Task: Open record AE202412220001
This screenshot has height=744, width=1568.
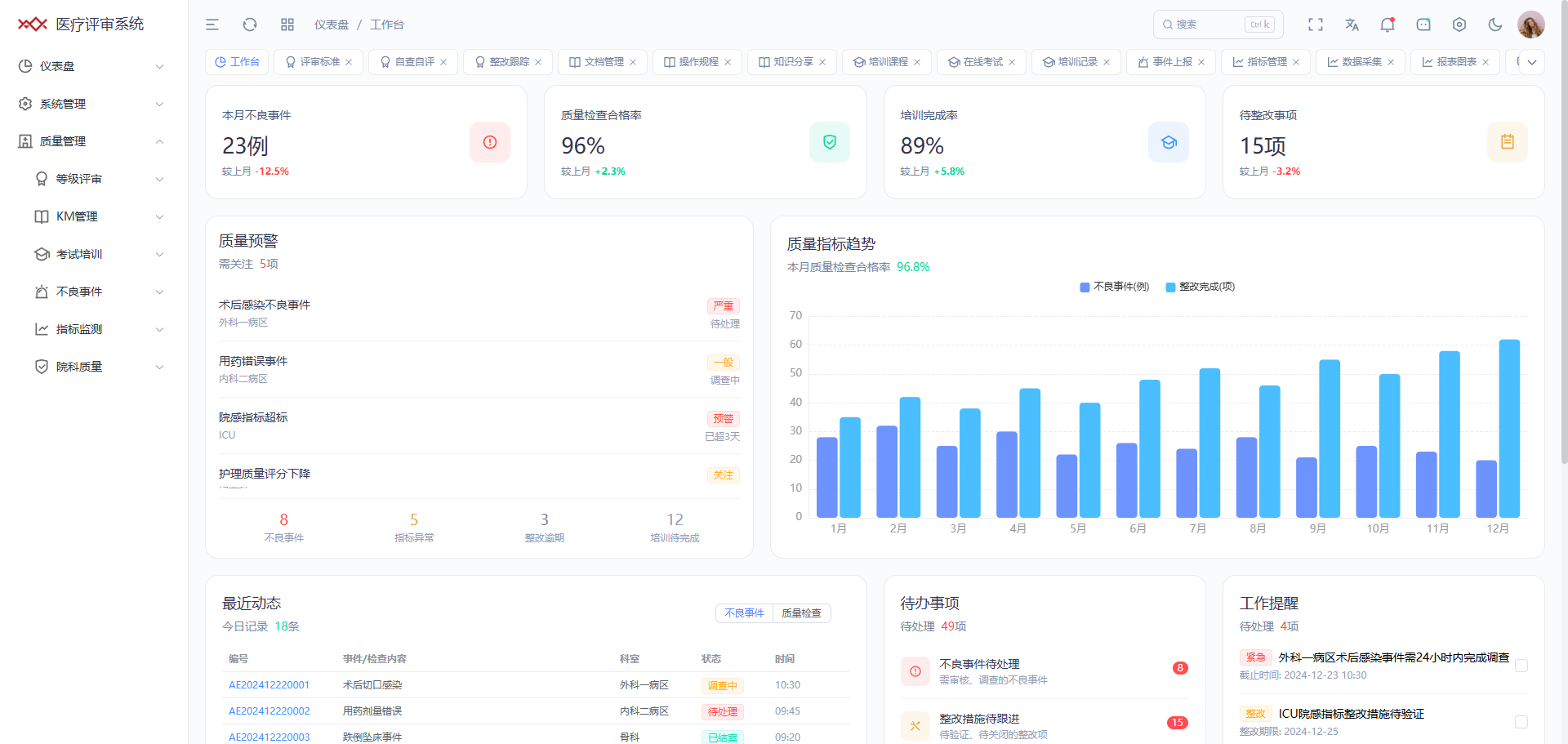Action: (x=269, y=685)
